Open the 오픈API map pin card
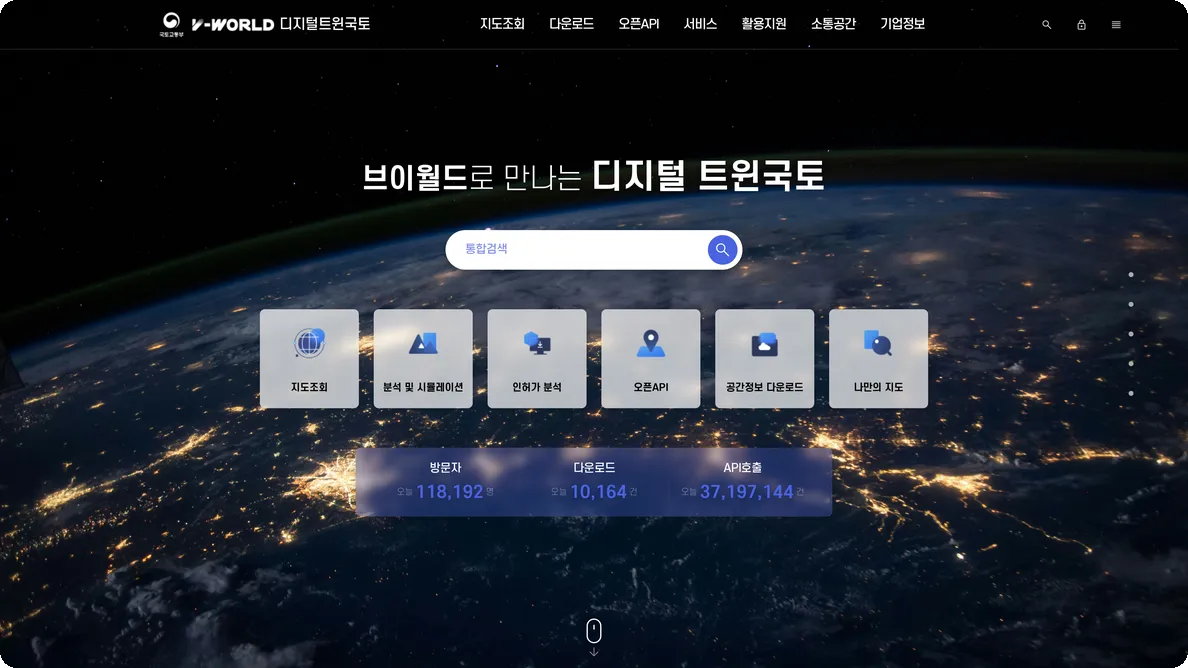The width and height of the screenshot is (1188, 668). pos(651,358)
